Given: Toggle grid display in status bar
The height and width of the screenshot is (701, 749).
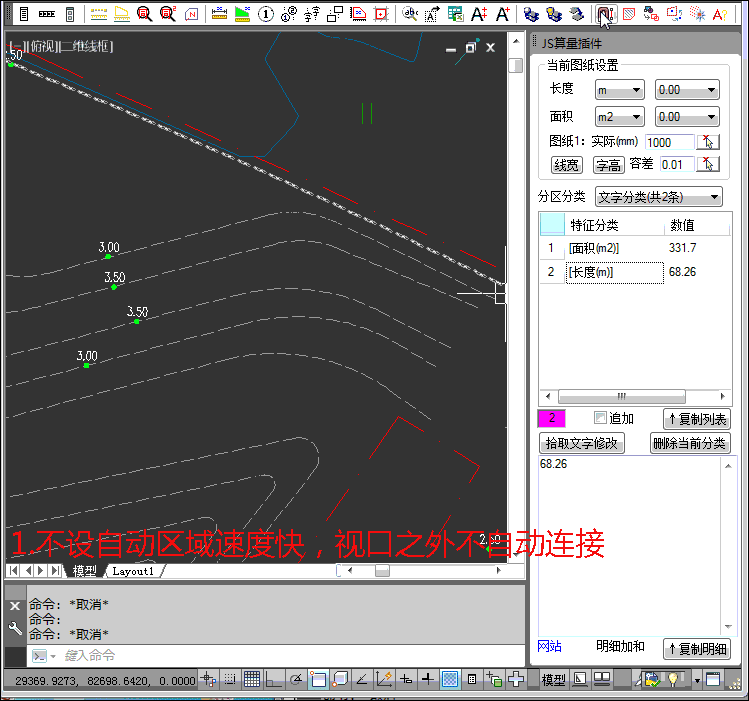Looking at the screenshot, I should coord(252,680).
